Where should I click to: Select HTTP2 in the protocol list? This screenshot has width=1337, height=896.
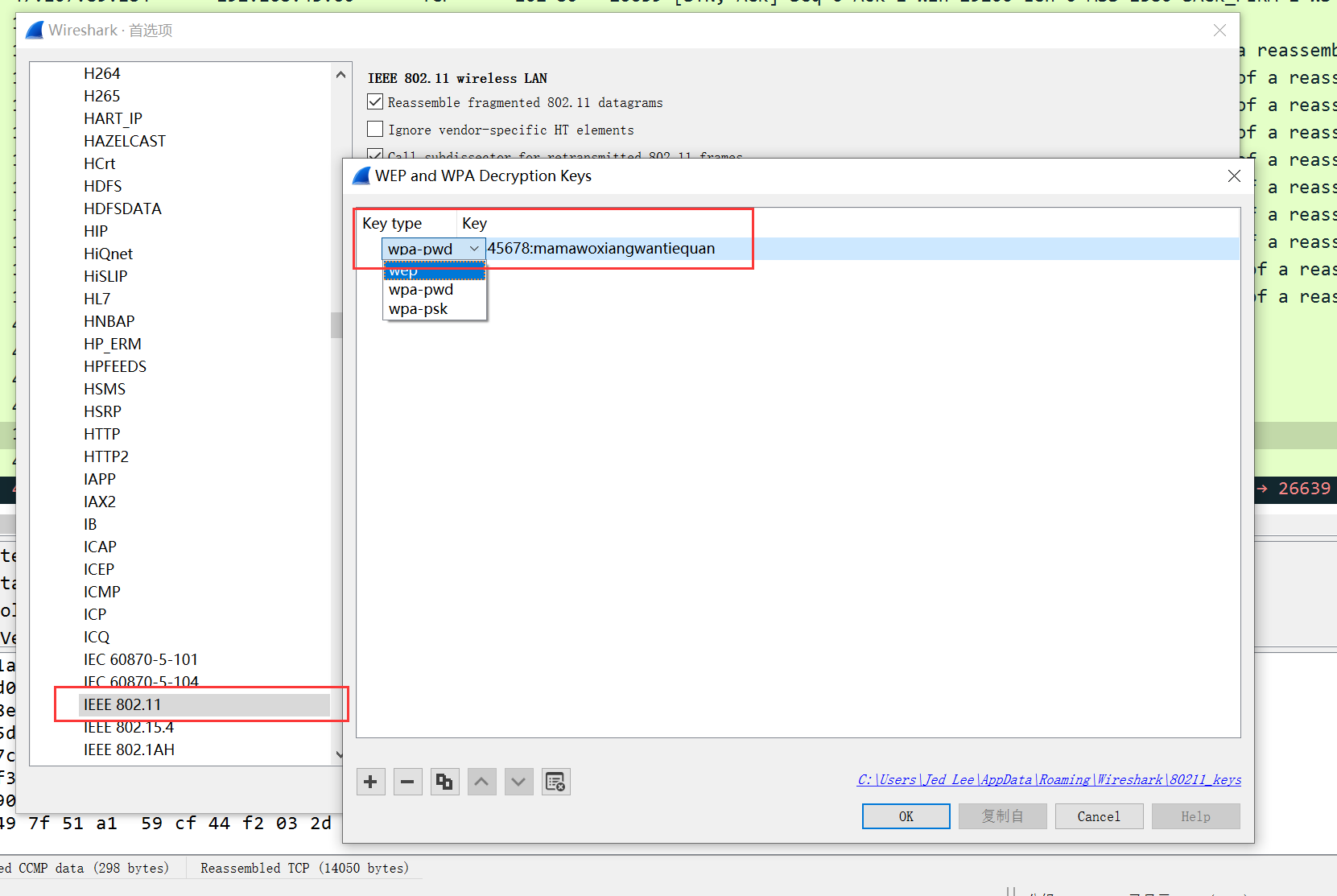coord(106,456)
